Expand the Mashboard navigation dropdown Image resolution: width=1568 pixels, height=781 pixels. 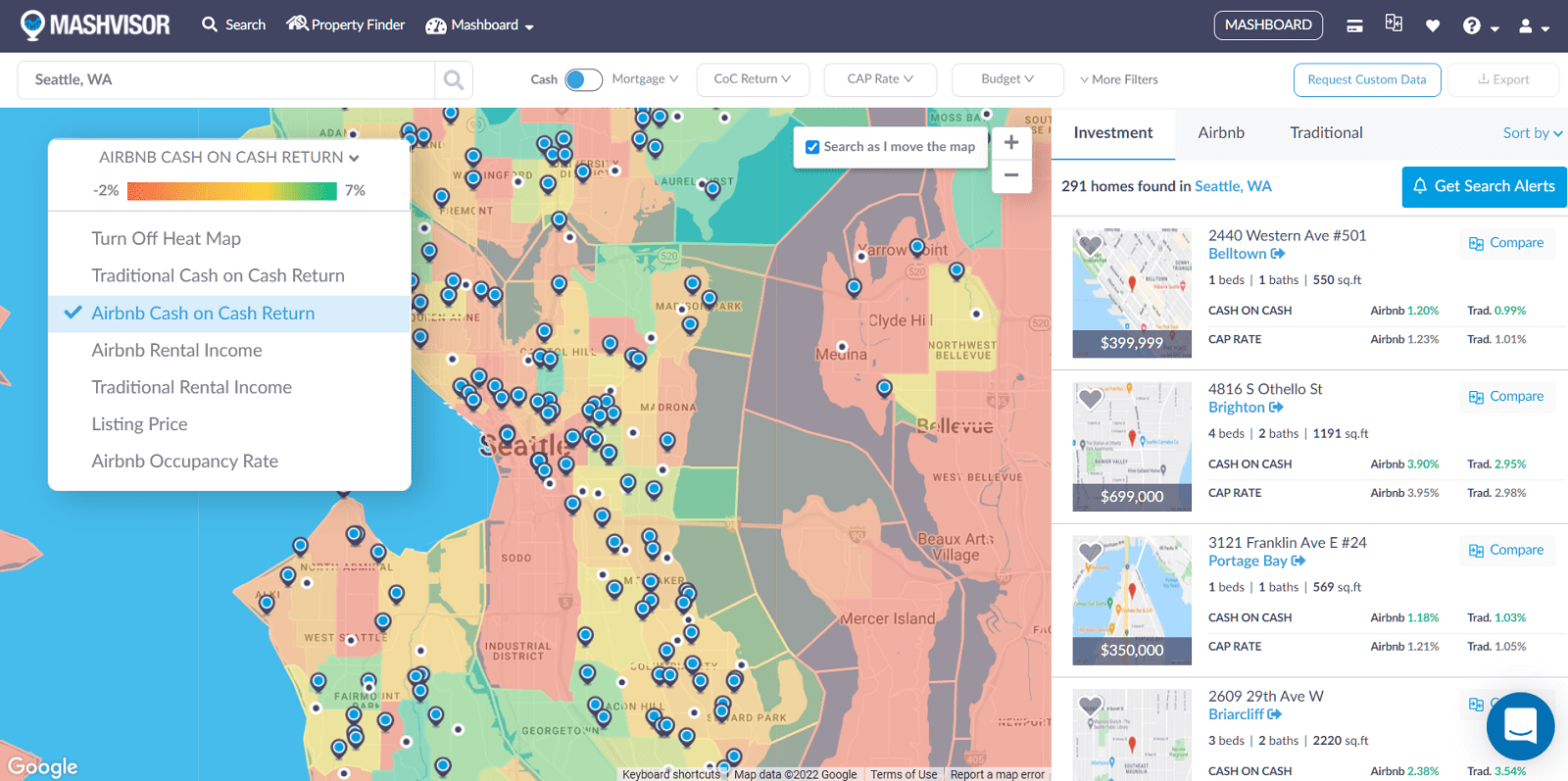tap(479, 25)
